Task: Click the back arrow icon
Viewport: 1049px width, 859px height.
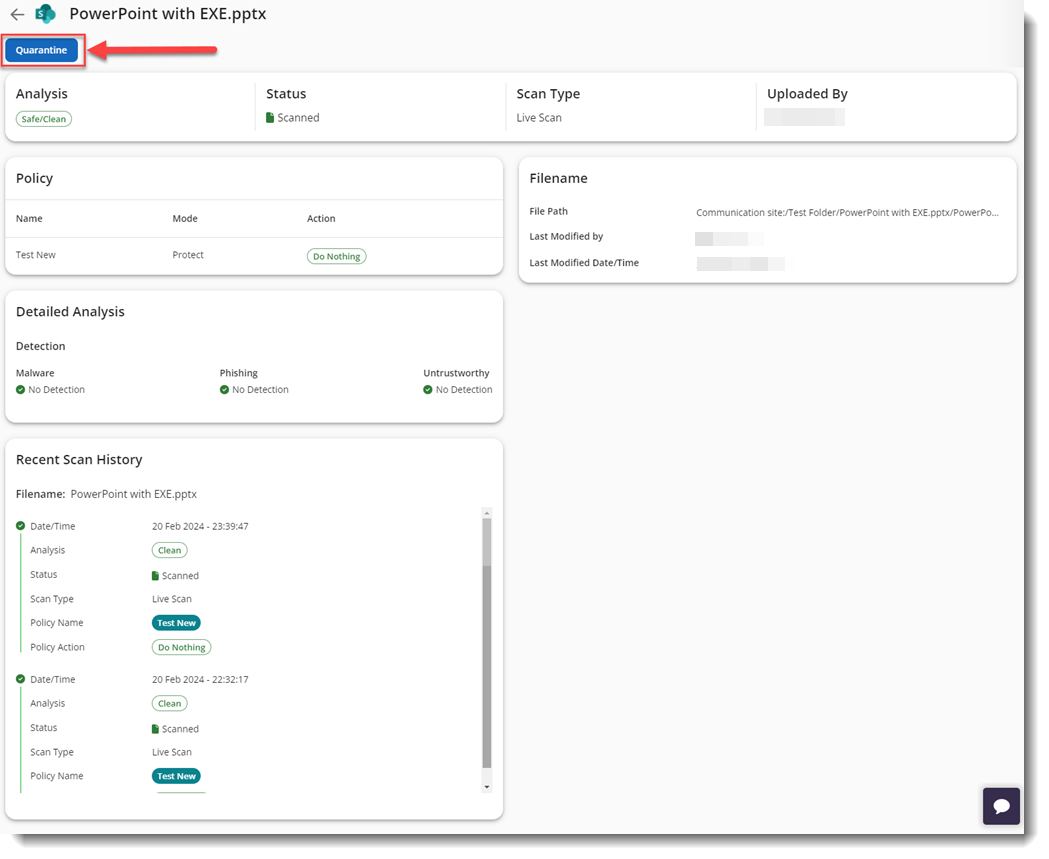Action: point(17,15)
